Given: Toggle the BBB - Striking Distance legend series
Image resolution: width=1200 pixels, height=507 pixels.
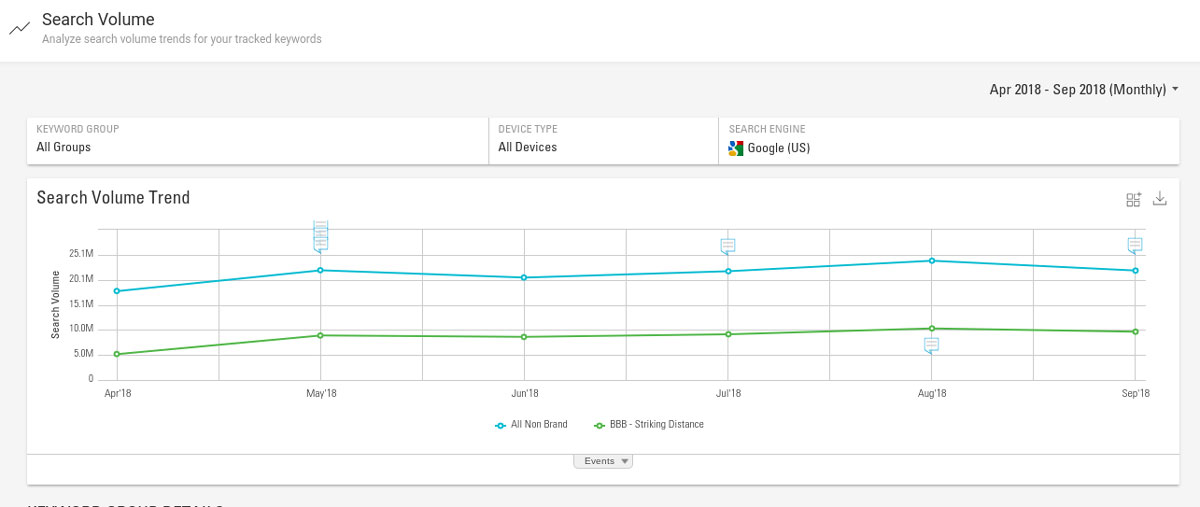Looking at the screenshot, I should pyautogui.click(x=649, y=425).
